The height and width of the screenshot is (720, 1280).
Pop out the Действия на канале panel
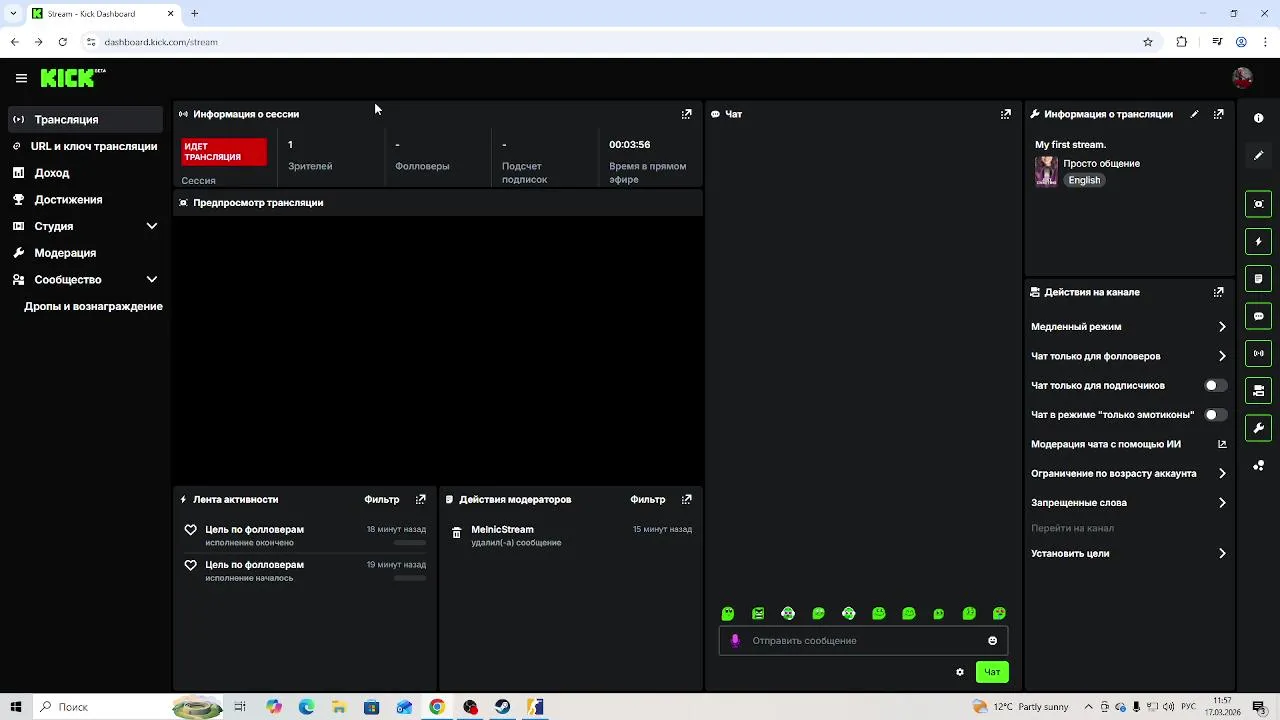[x=1218, y=292]
